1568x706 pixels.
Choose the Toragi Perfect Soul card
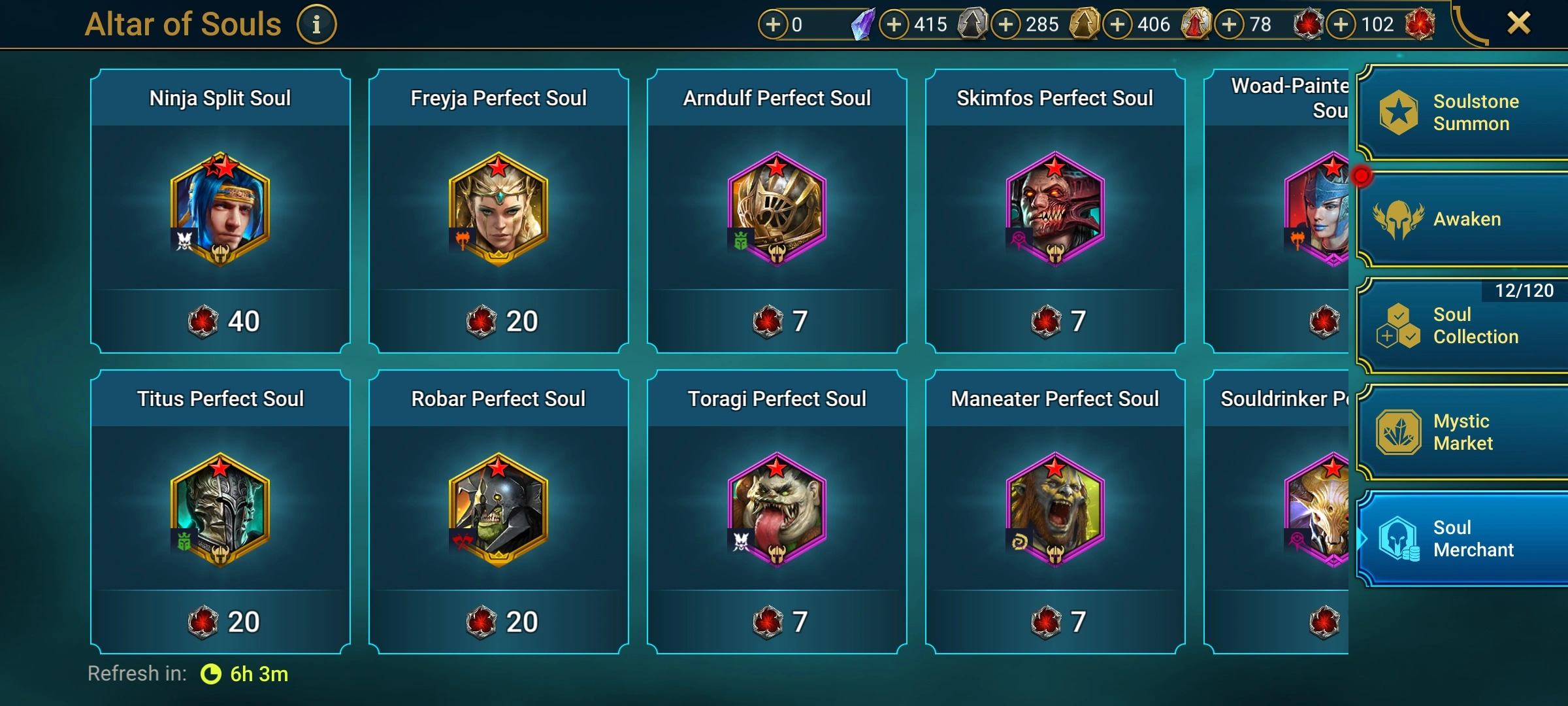click(777, 512)
